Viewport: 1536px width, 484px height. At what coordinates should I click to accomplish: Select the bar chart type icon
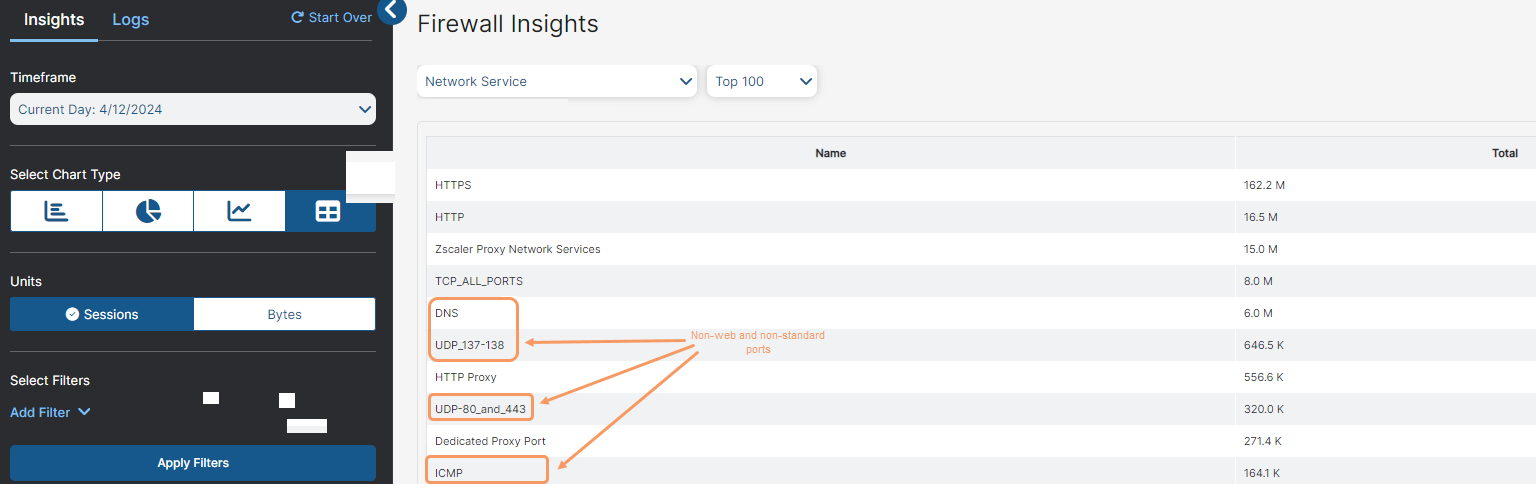[x=56, y=211]
